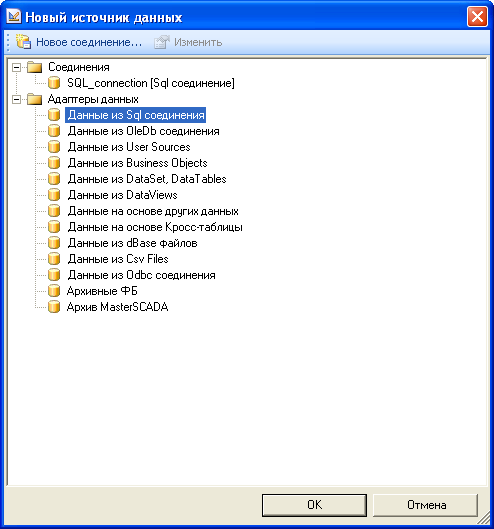Click the Отмена cancel button
The width and height of the screenshot is (494, 529).
[x=426, y=505]
